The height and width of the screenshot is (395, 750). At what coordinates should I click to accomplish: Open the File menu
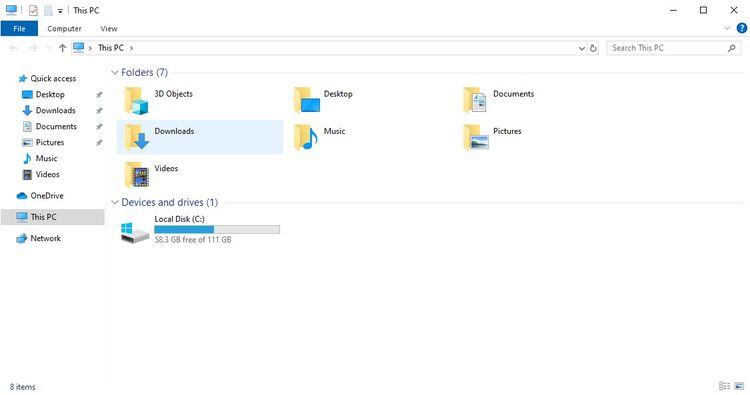point(19,29)
